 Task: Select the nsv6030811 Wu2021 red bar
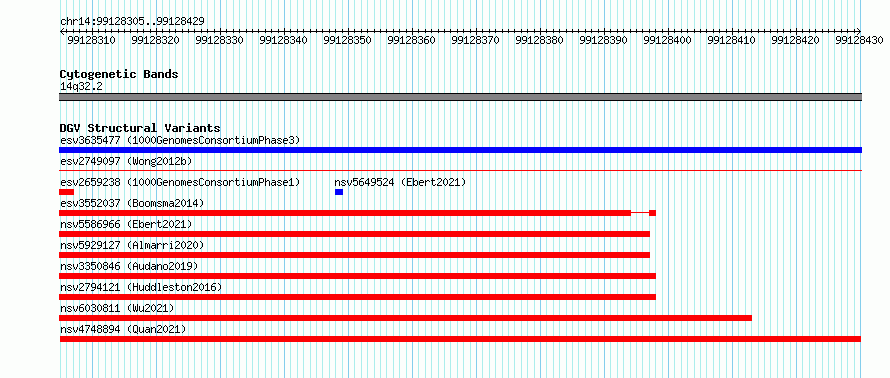[x=405, y=318]
